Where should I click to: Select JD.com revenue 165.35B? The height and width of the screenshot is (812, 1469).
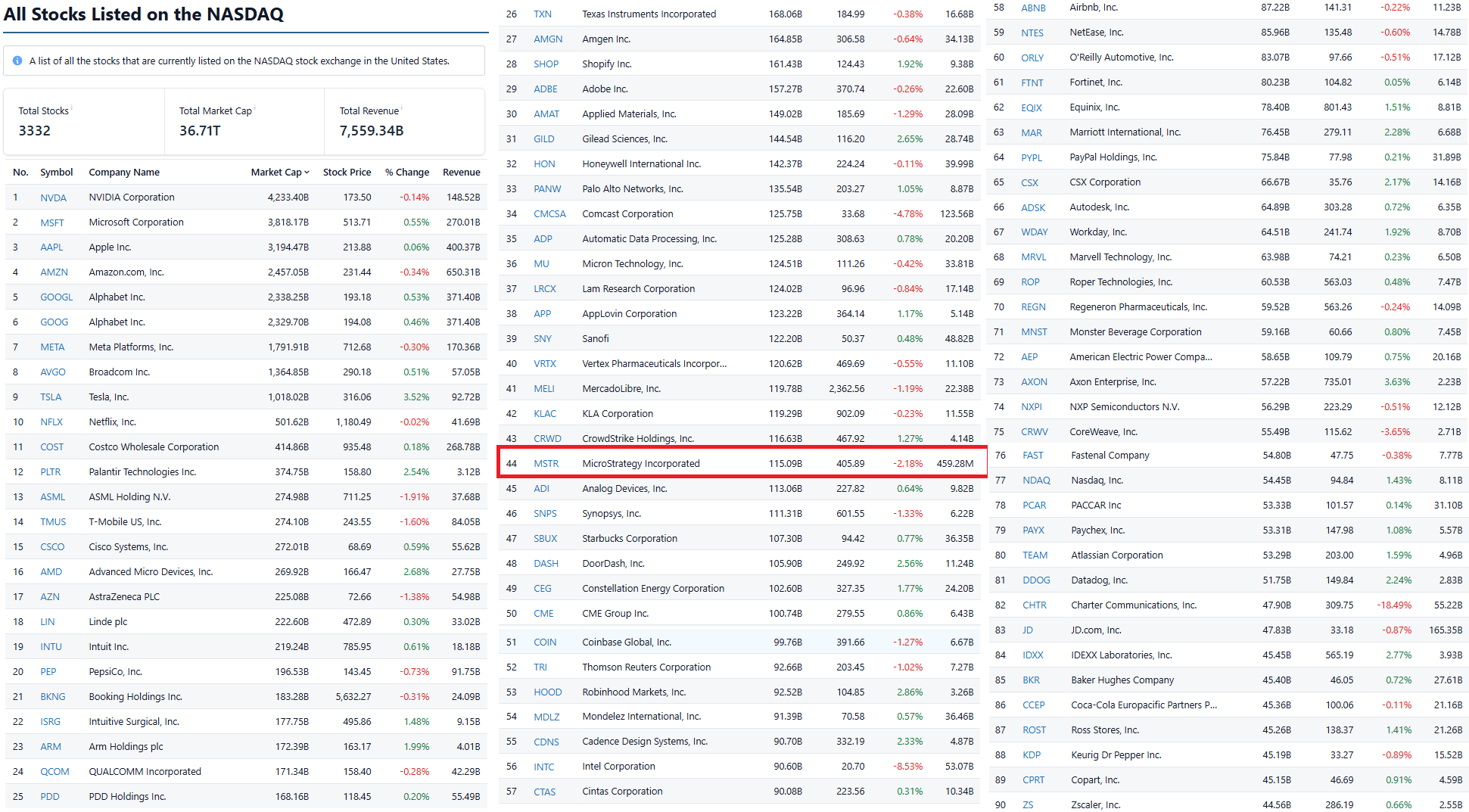(x=1446, y=630)
